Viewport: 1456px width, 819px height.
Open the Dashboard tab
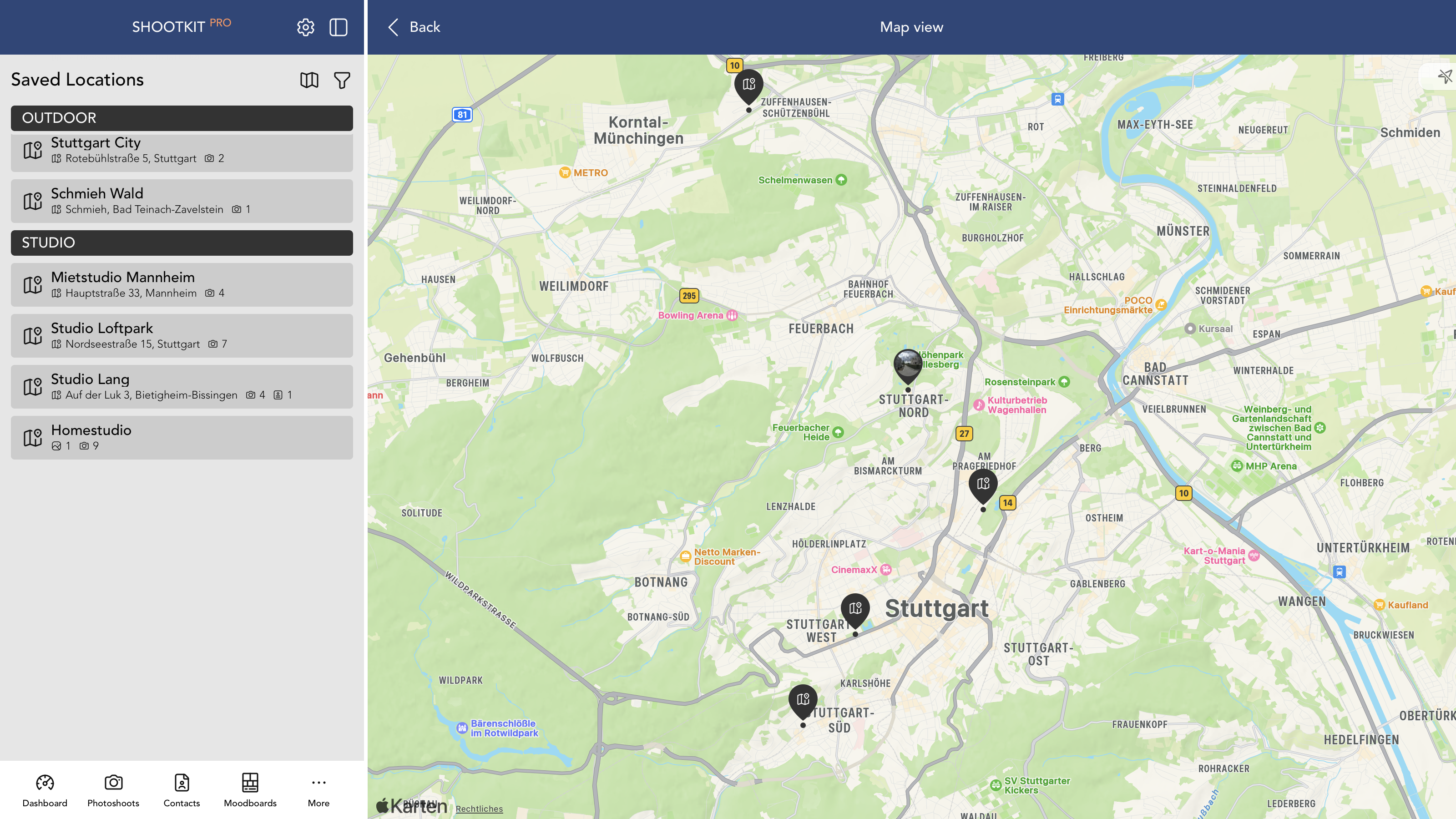click(45, 790)
